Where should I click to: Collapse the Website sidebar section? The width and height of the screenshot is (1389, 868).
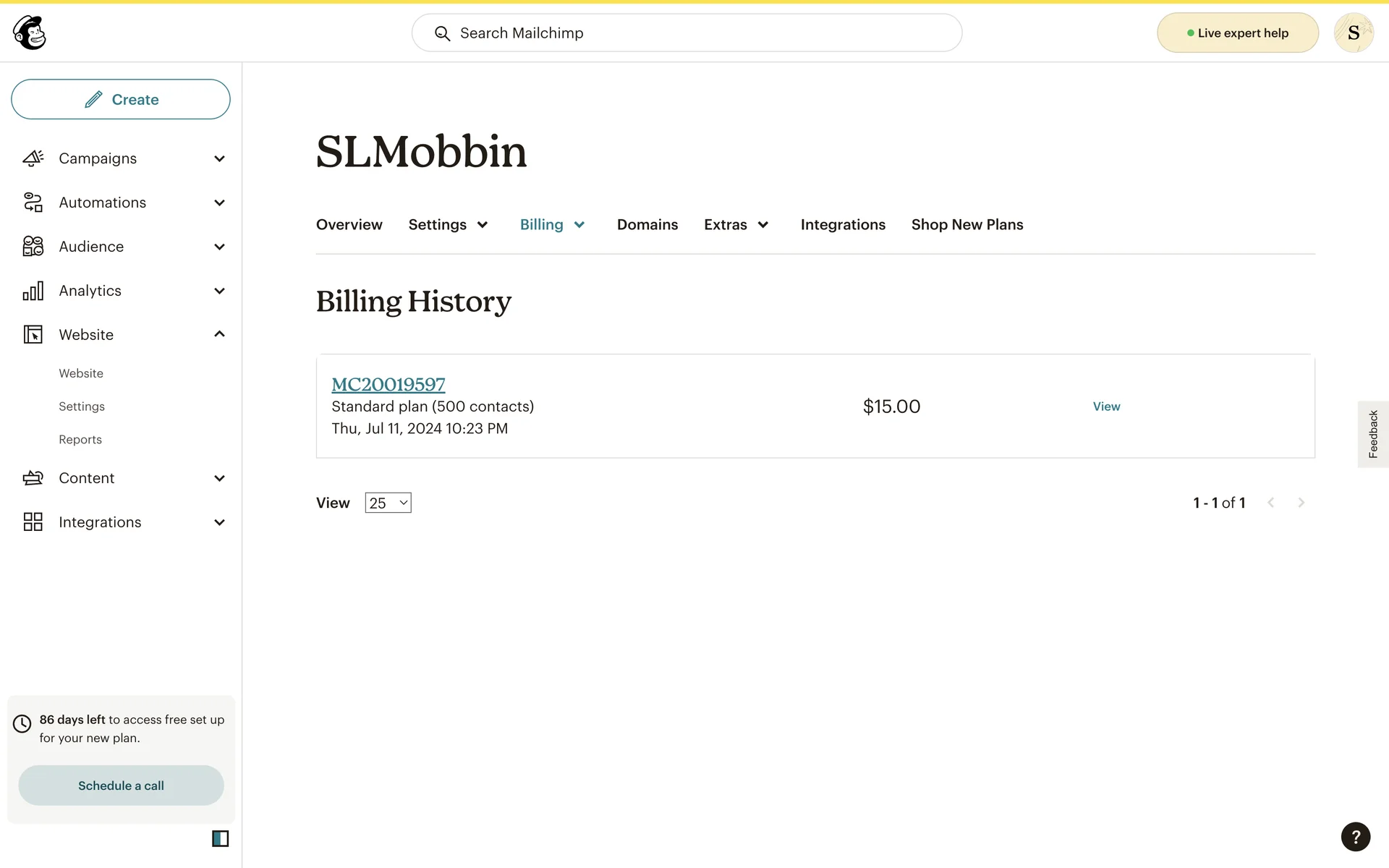point(219,334)
